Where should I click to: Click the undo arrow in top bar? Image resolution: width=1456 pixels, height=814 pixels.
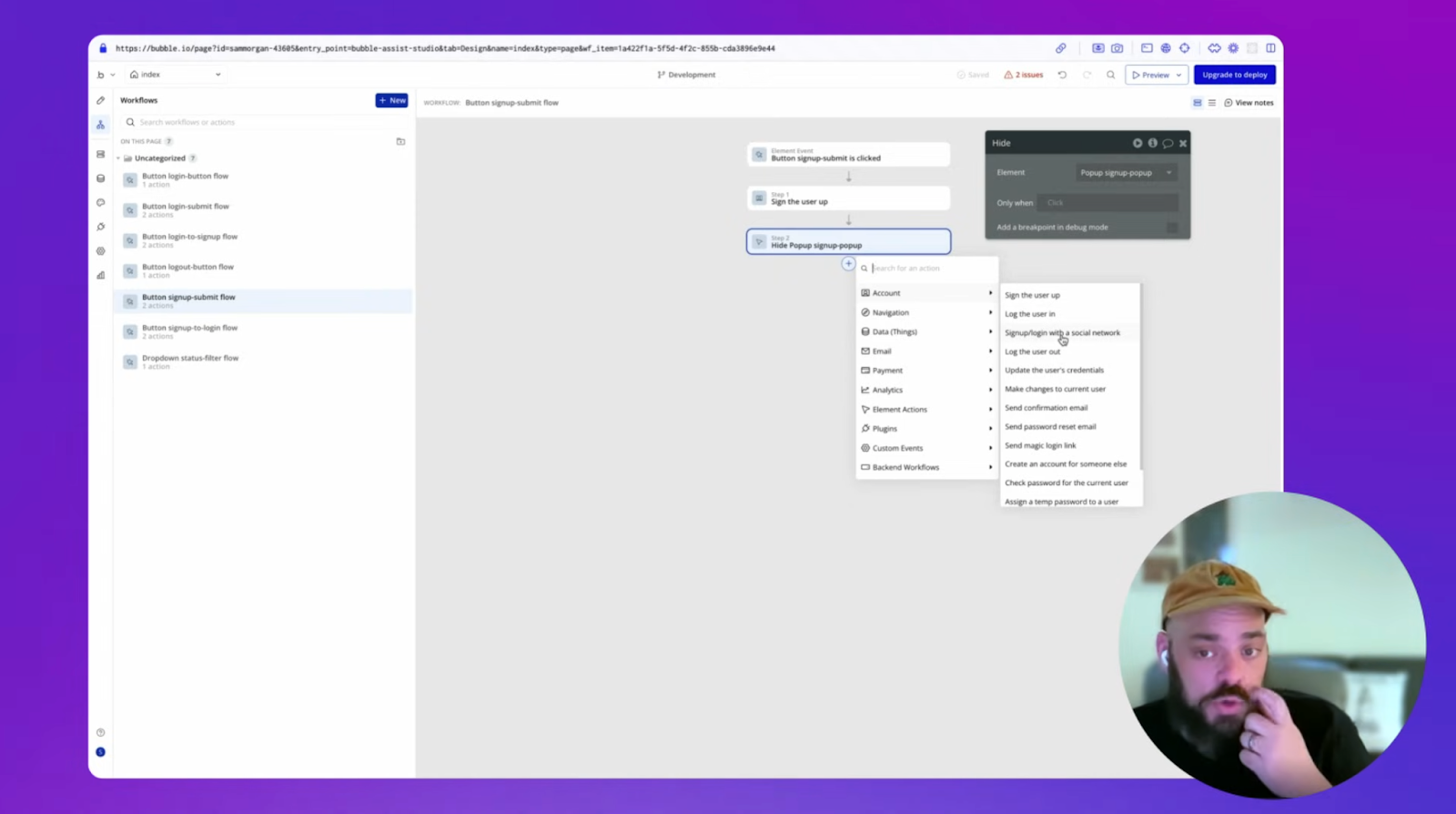point(1062,75)
